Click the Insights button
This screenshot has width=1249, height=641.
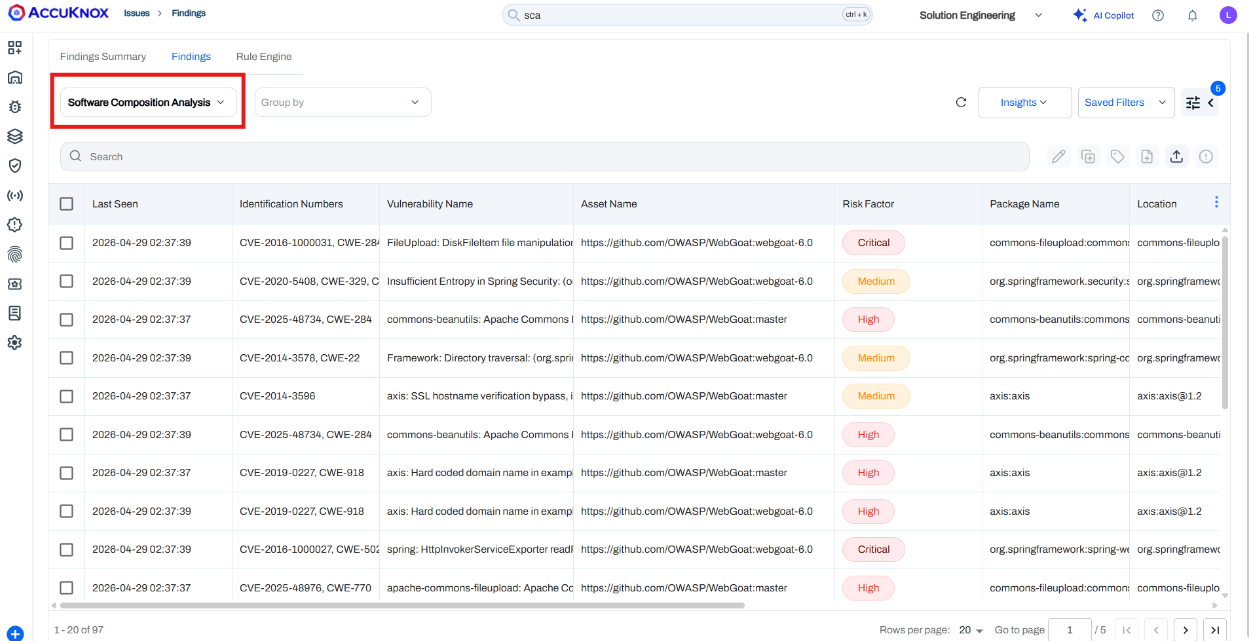(1023, 102)
